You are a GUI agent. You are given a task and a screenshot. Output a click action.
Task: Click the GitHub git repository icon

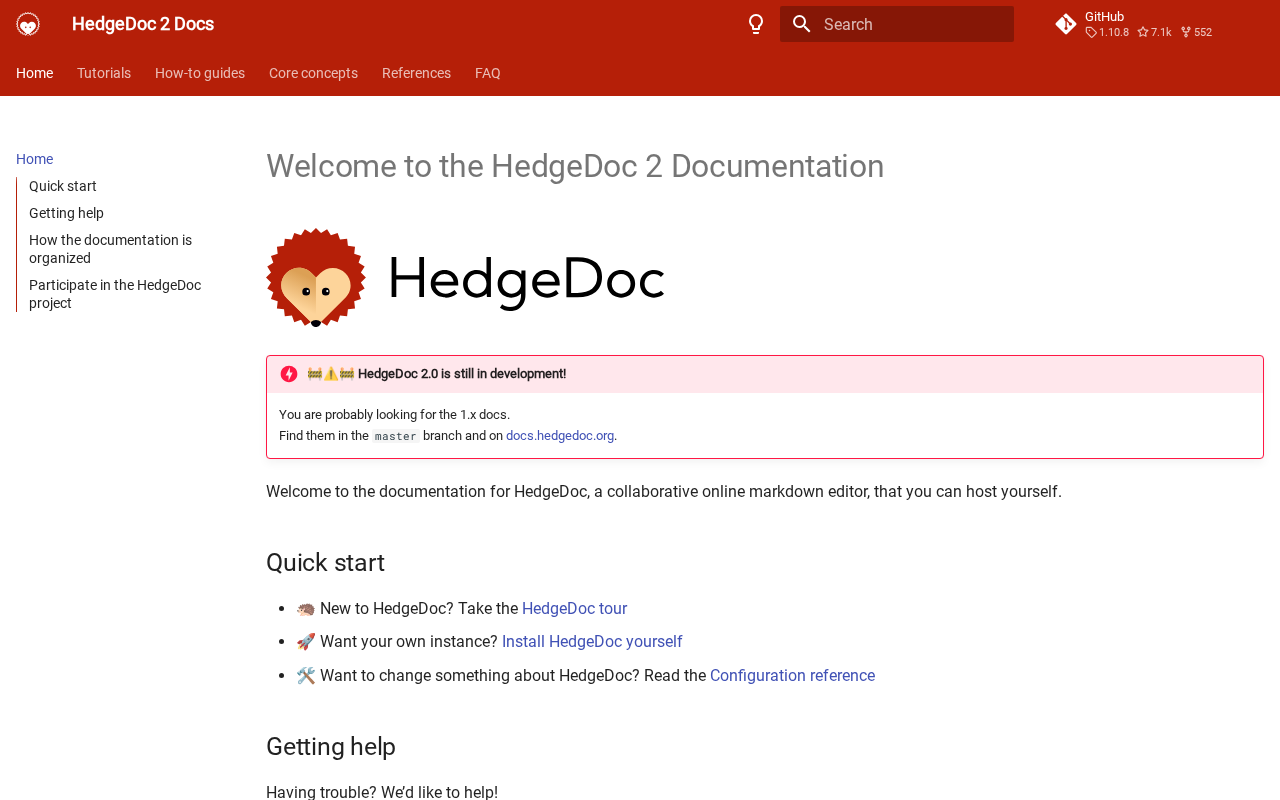(1066, 24)
